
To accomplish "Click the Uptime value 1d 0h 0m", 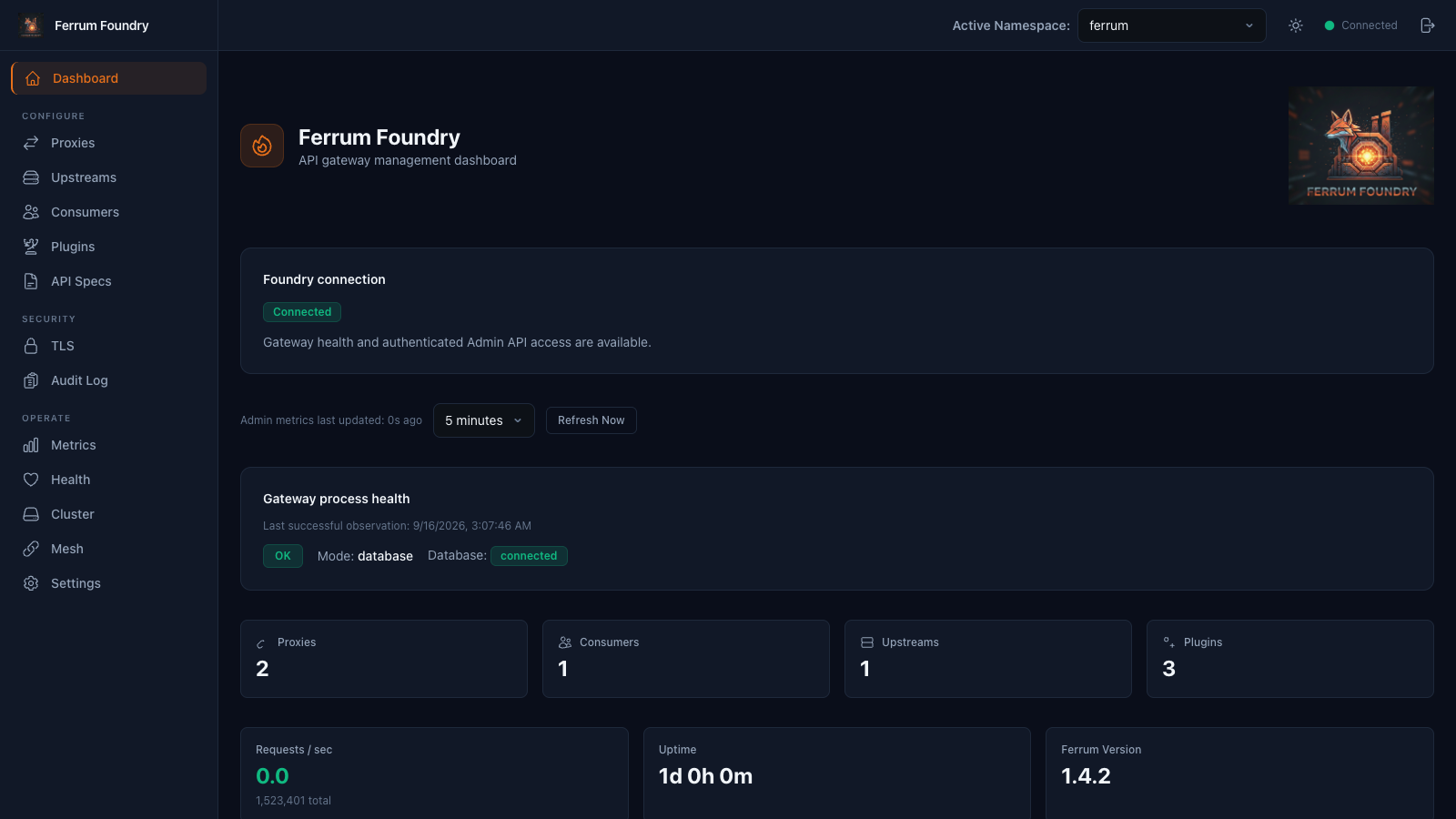I will [705, 776].
